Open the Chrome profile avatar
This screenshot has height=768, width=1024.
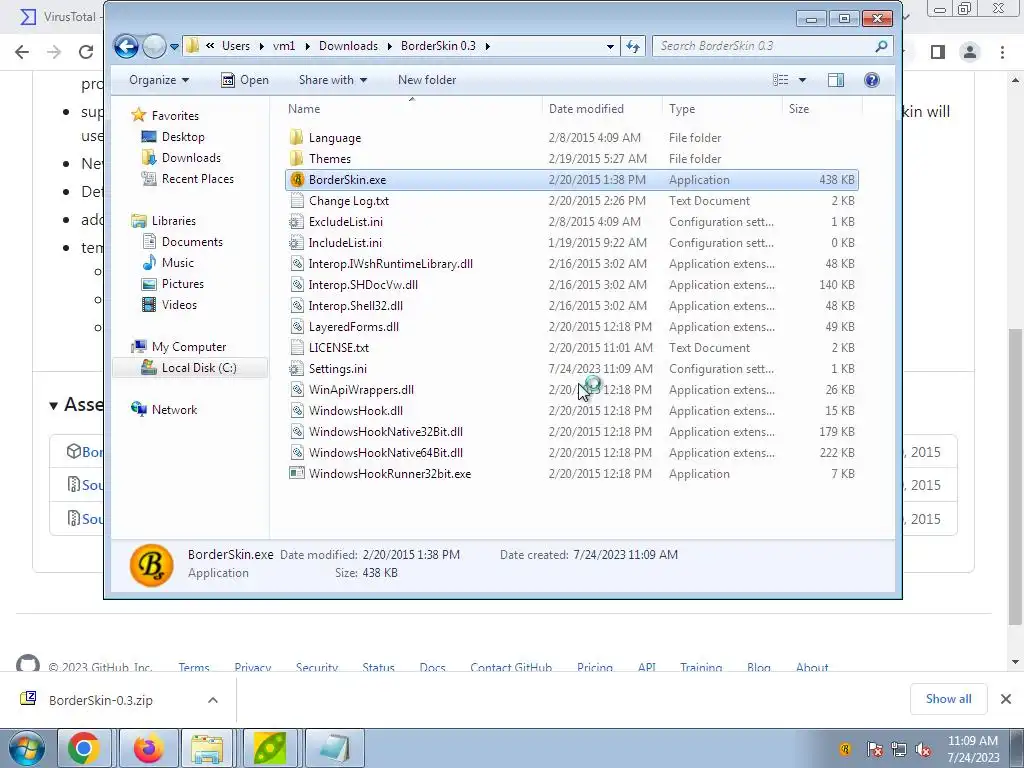(x=970, y=52)
